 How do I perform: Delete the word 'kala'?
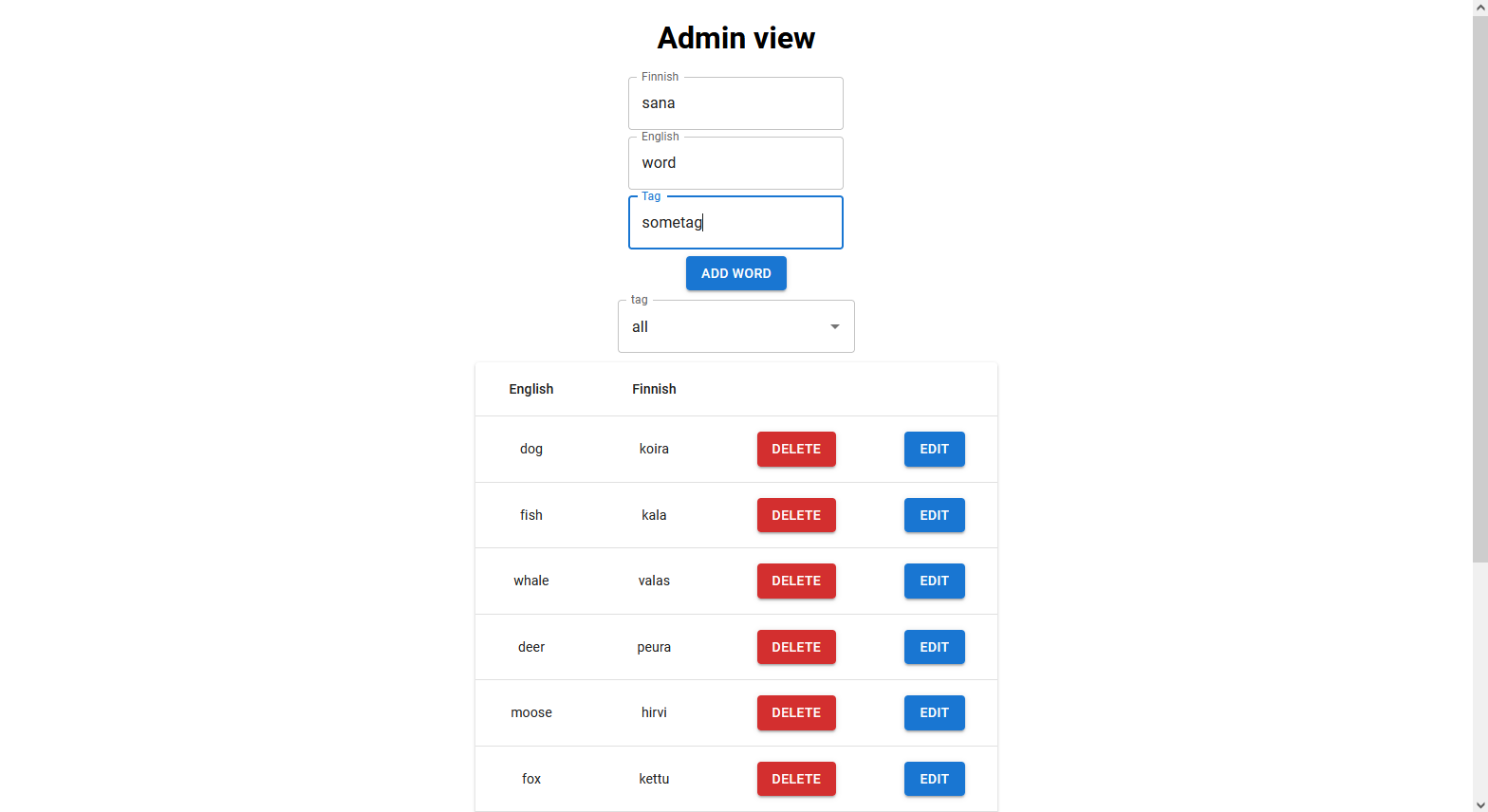pyautogui.click(x=795, y=515)
